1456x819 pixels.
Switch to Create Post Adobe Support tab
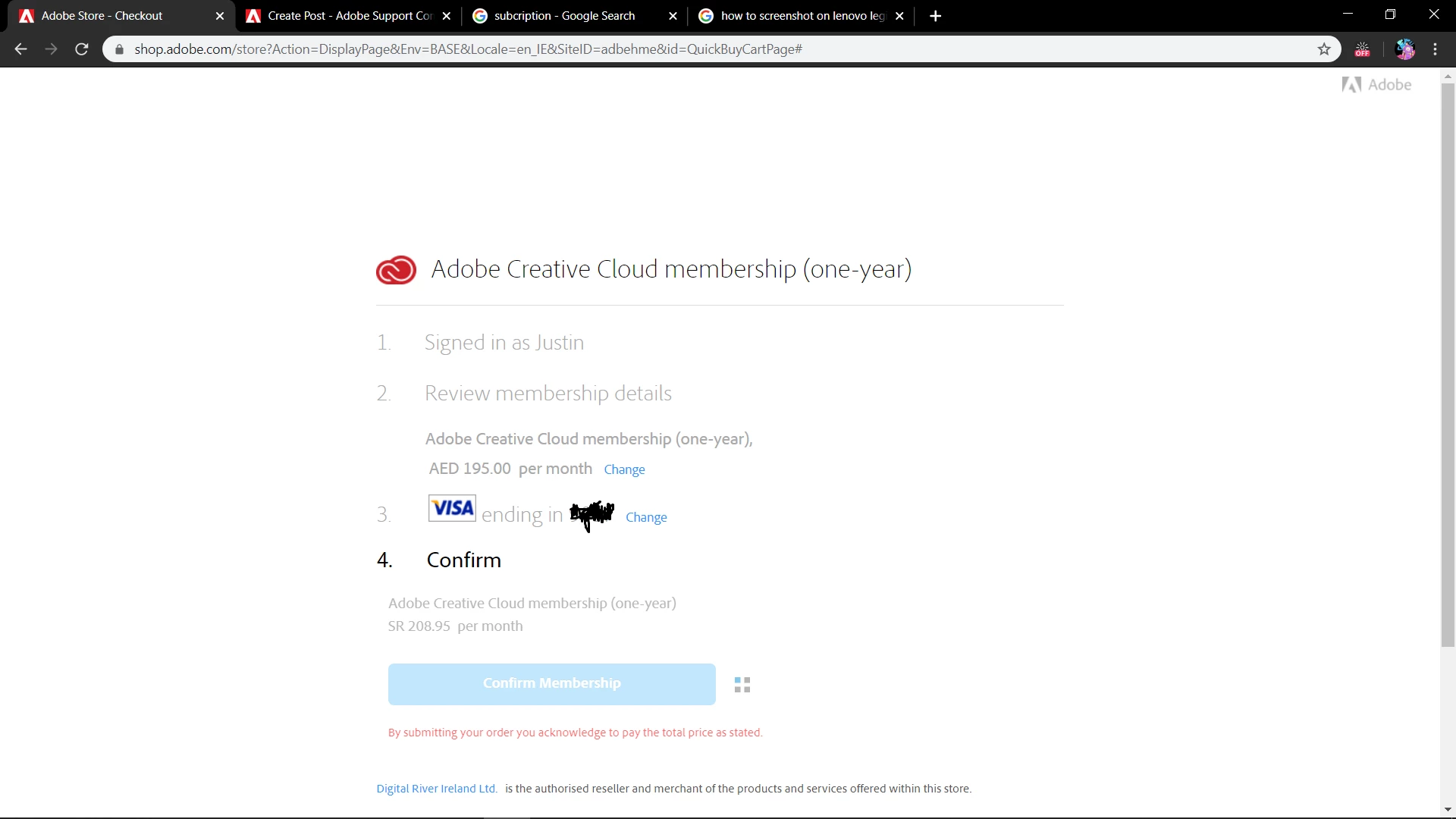click(349, 16)
